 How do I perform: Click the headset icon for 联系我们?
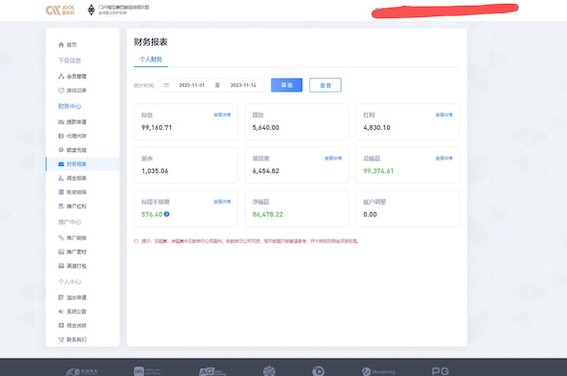click(x=61, y=339)
